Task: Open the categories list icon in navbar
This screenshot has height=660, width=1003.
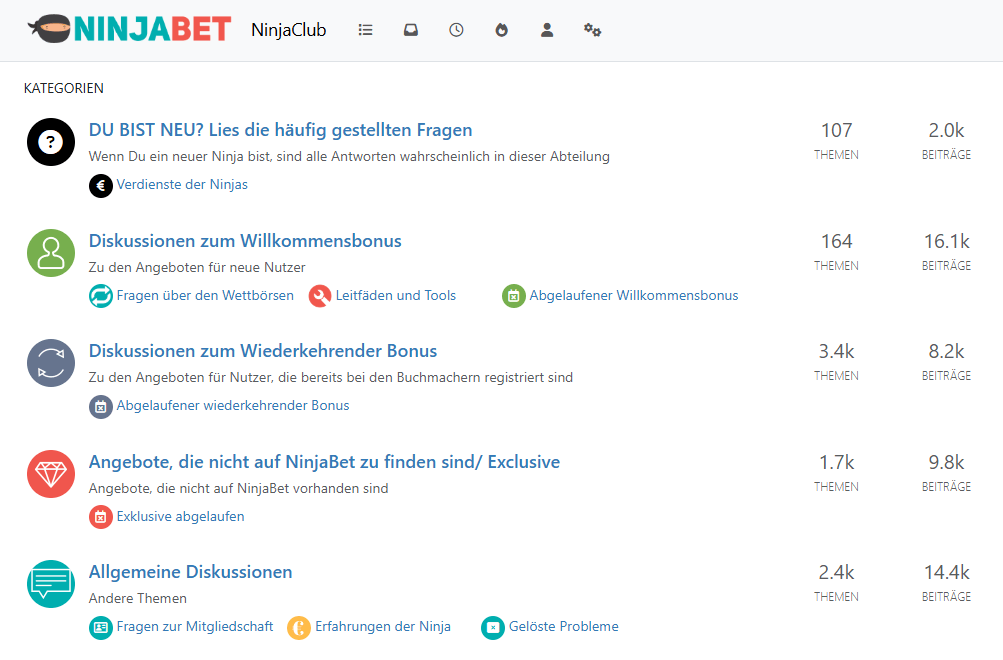Action: click(x=365, y=30)
